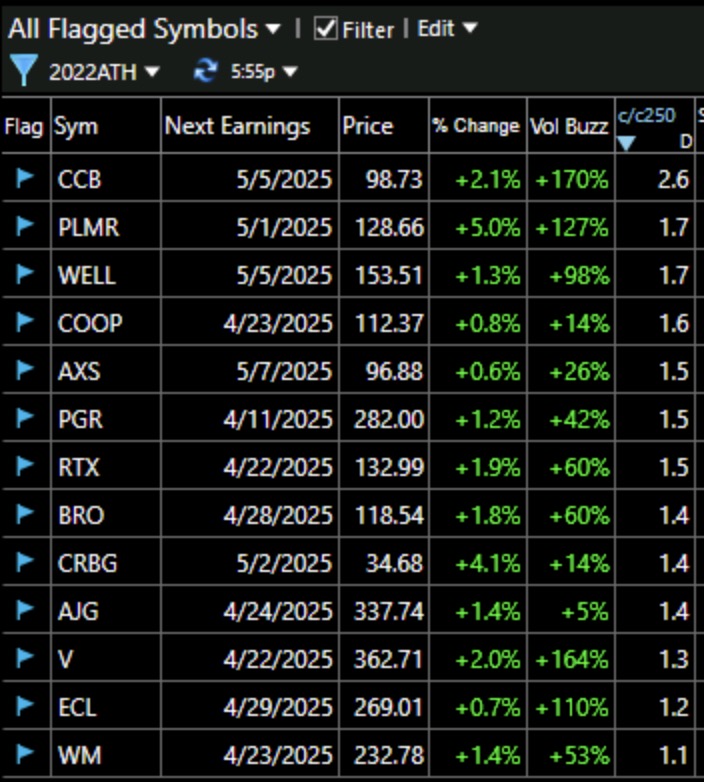
Task: Toggle the blue flag for PGR
Action: click(x=25, y=417)
